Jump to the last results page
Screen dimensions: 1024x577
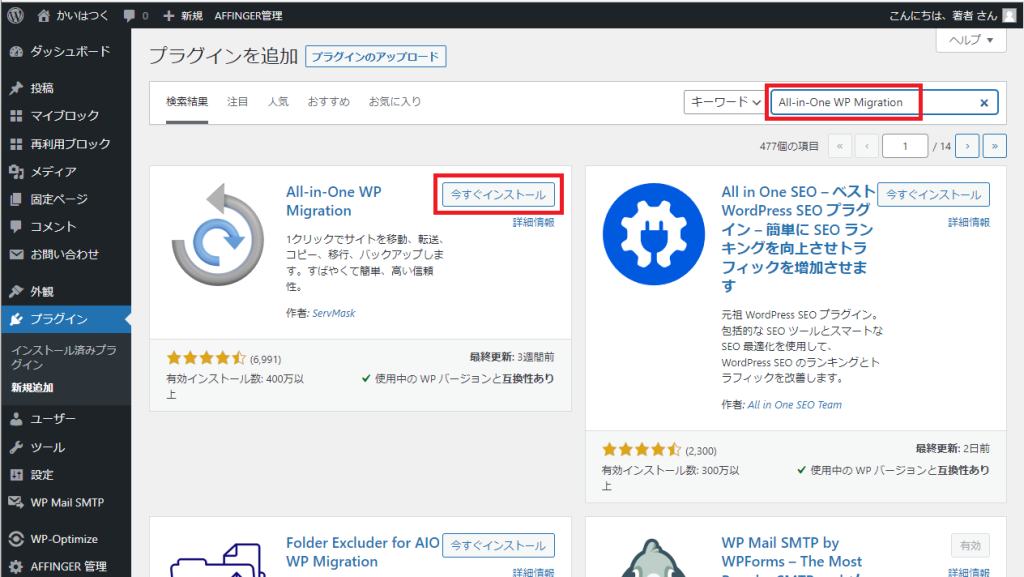(995, 146)
